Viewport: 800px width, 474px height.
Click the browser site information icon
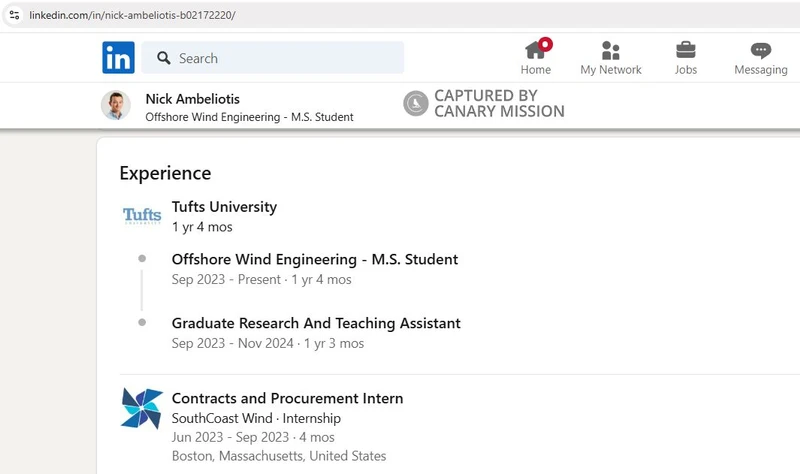click(14, 16)
